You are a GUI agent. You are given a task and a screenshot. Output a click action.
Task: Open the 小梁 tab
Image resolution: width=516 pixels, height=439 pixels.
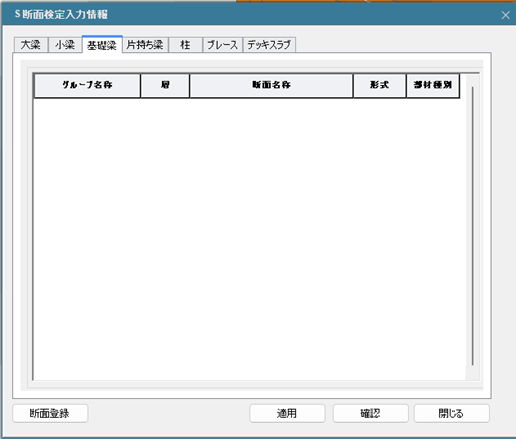65,45
